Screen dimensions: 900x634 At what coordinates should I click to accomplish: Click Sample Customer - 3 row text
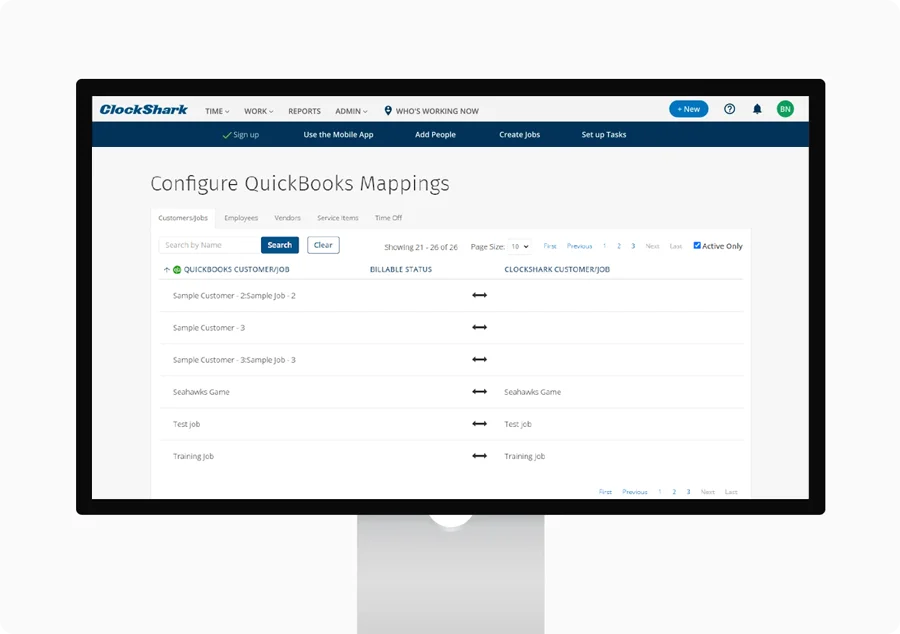tap(209, 328)
